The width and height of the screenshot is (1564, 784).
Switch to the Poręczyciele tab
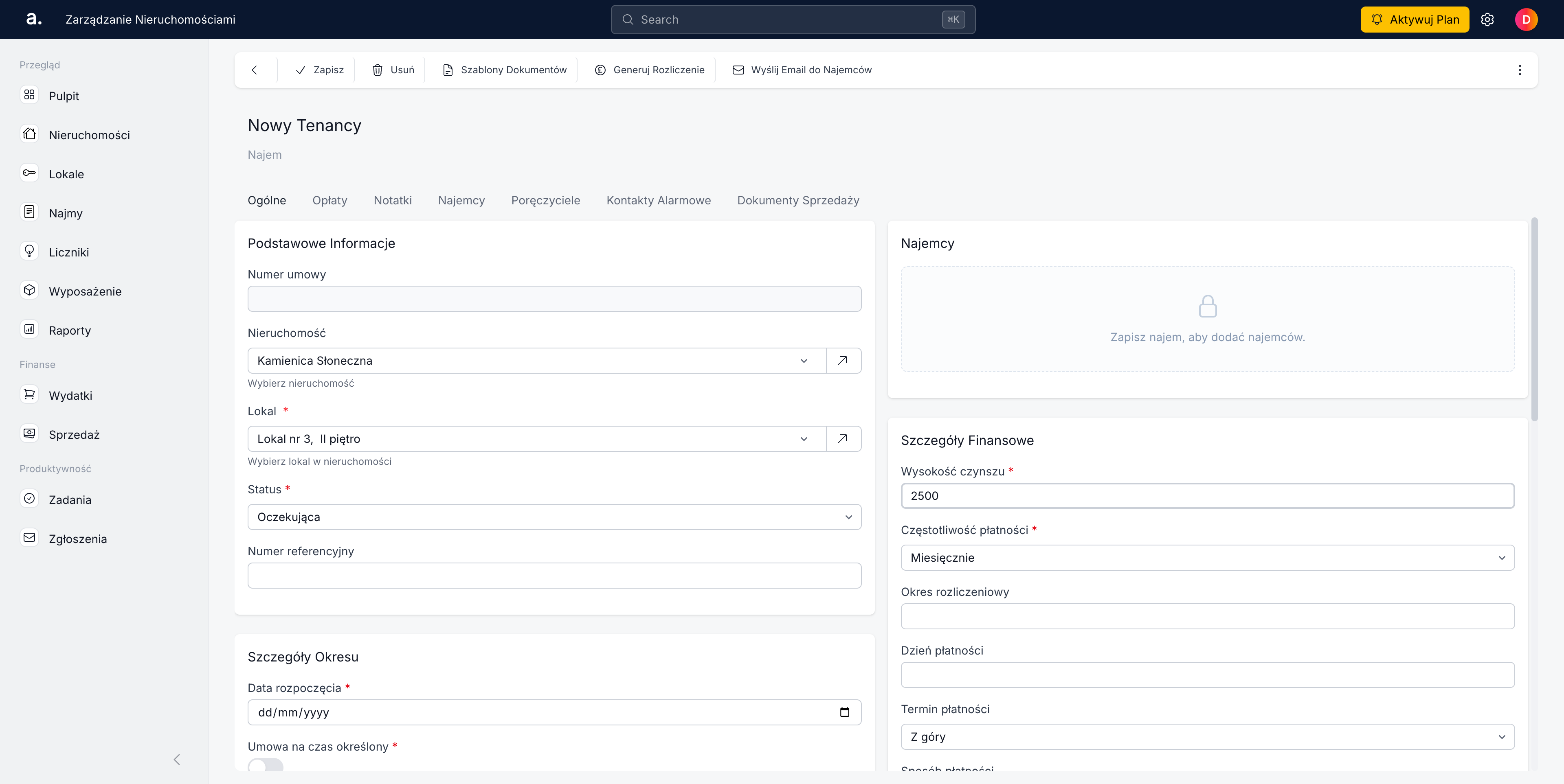tap(545, 200)
